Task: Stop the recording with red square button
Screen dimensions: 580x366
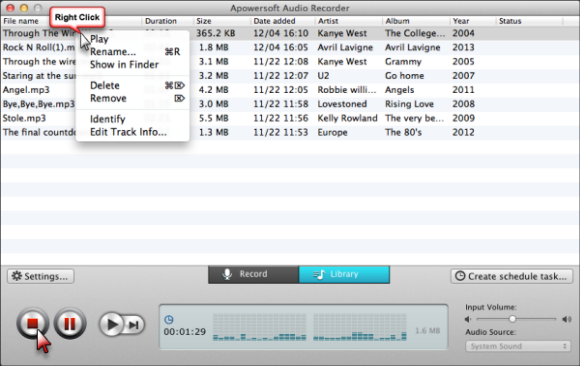Action: (x=33, y=323)
